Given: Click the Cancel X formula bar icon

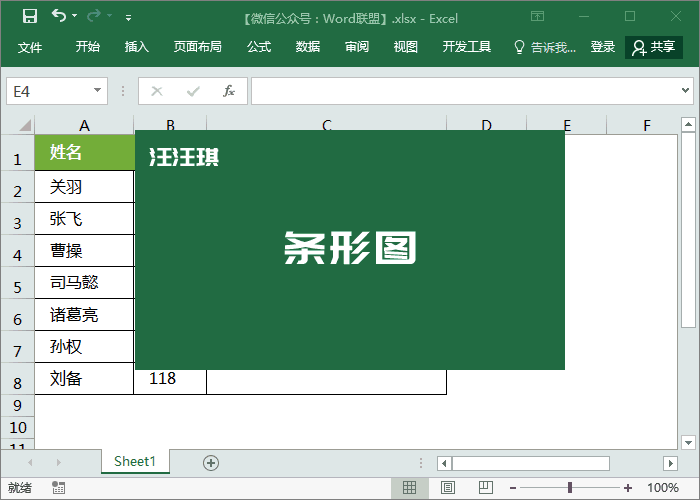Looking at the screenshot, I should [157, 91].
